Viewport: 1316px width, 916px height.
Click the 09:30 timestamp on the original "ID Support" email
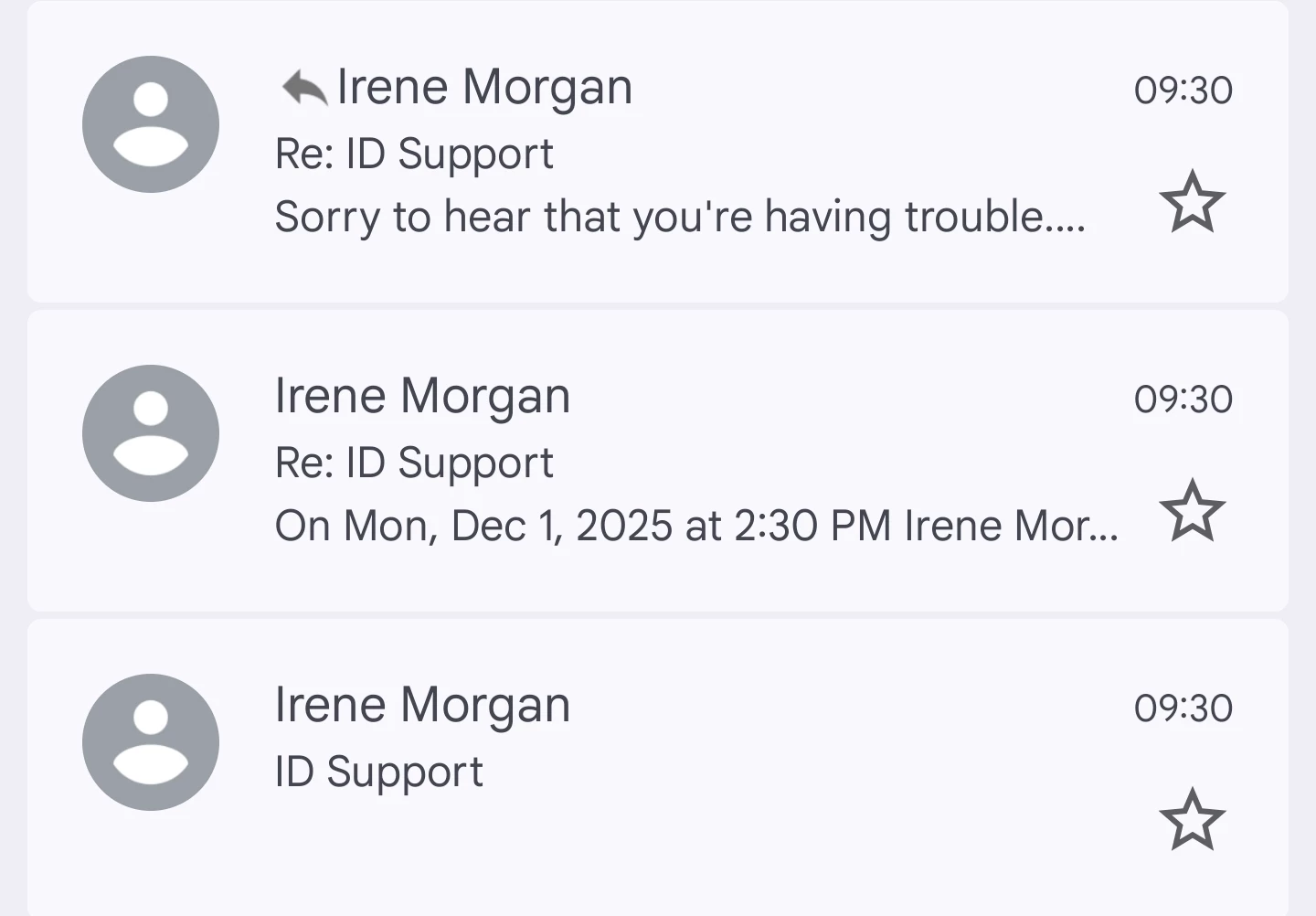pos(1183,708)
